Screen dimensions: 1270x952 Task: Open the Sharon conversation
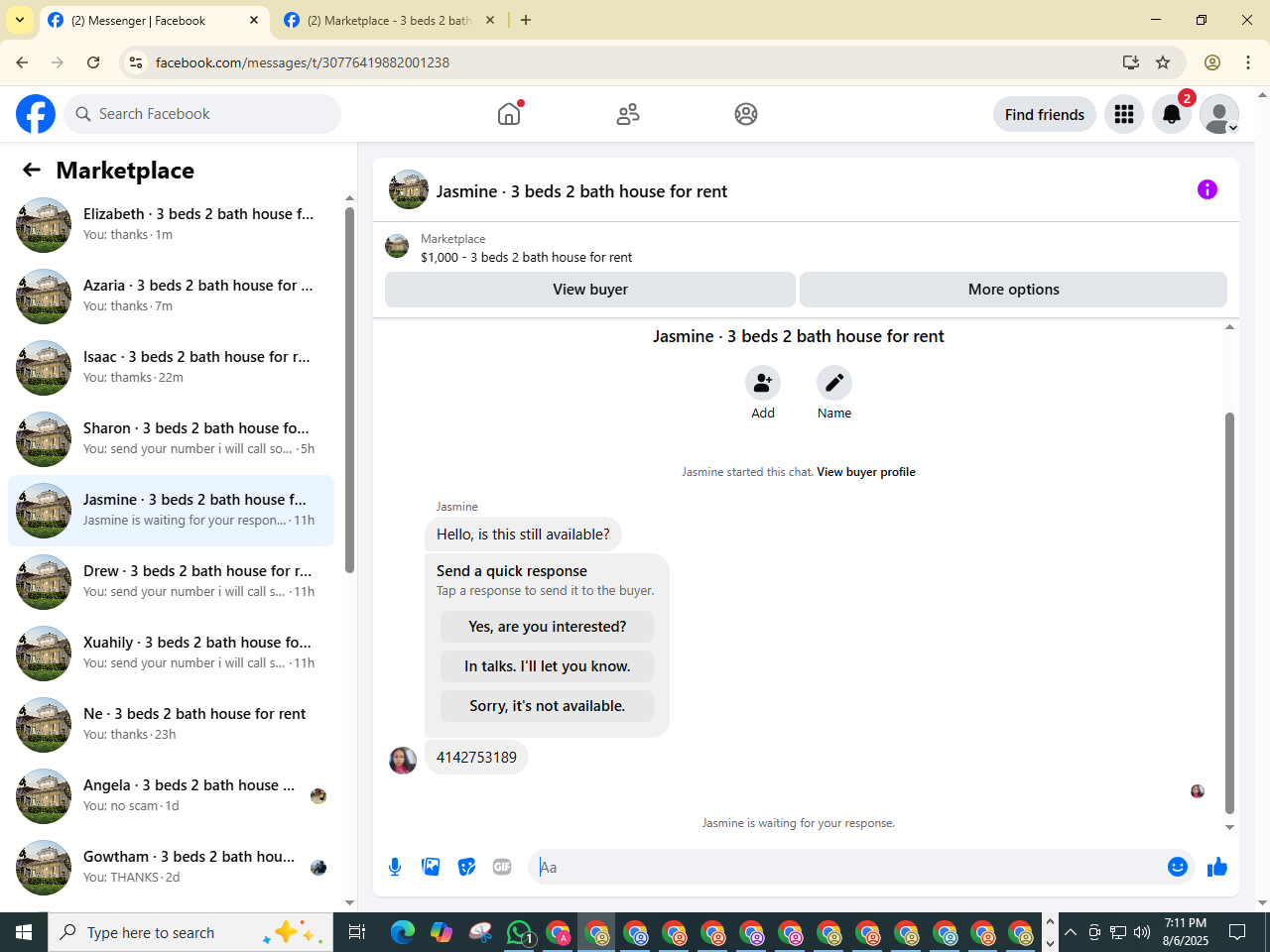(x=171, y=439)
